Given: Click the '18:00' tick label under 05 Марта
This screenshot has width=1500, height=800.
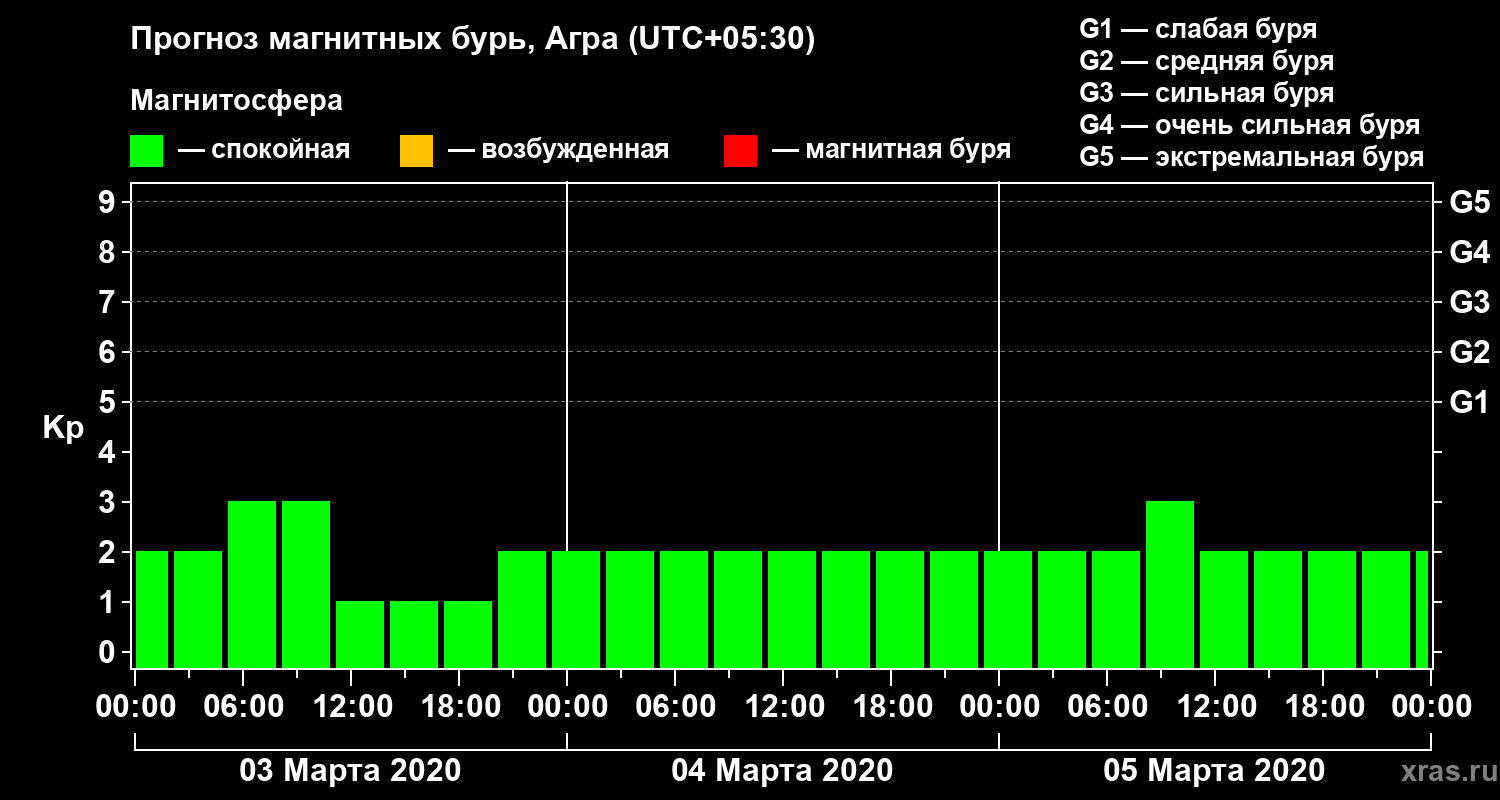Looking at the screenshot, I should tap(1323, 707).
